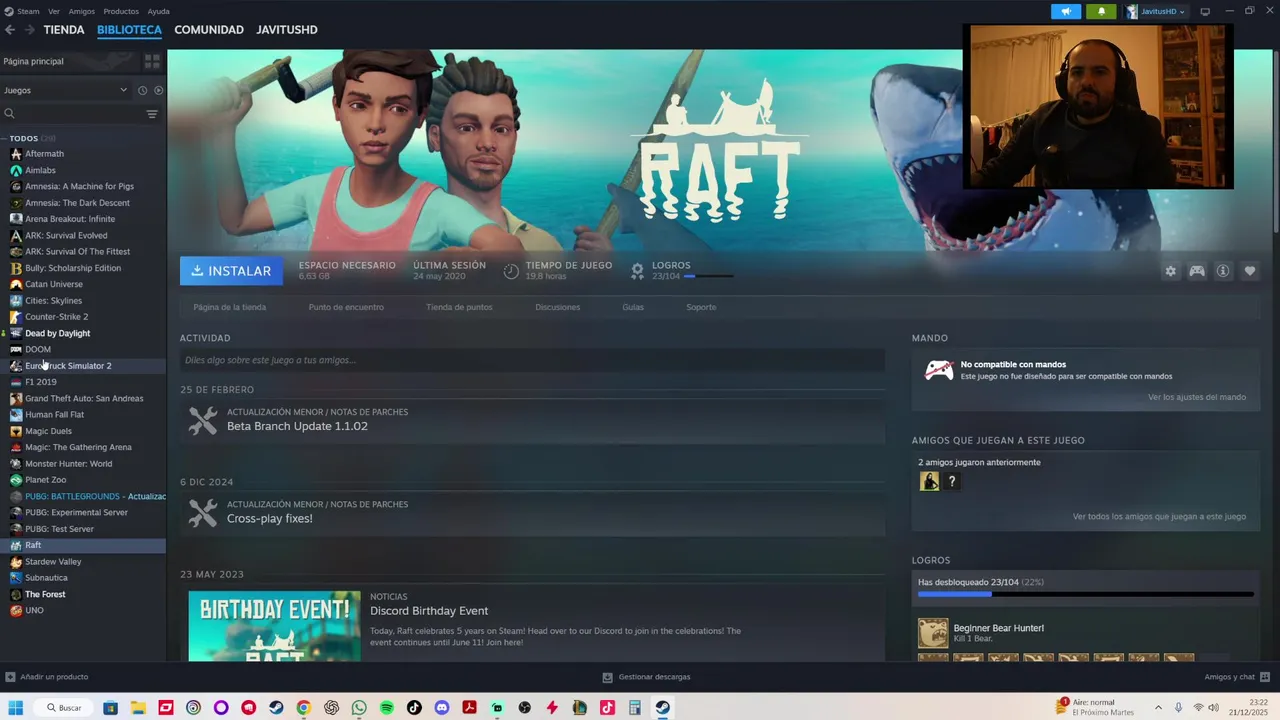1280x720 pixels.
Task: Open Beta Branch Update wrench icon
Action: [203, 420]
